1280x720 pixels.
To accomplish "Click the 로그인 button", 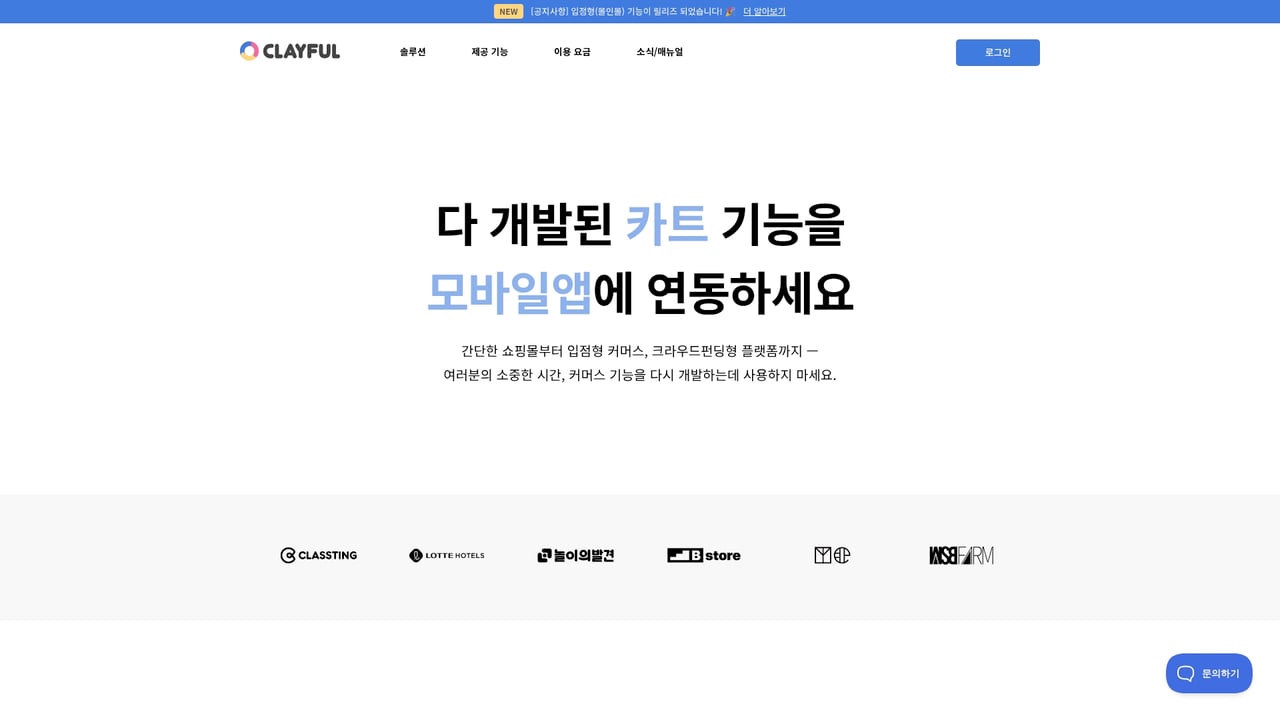I will [x=997, y=52].
